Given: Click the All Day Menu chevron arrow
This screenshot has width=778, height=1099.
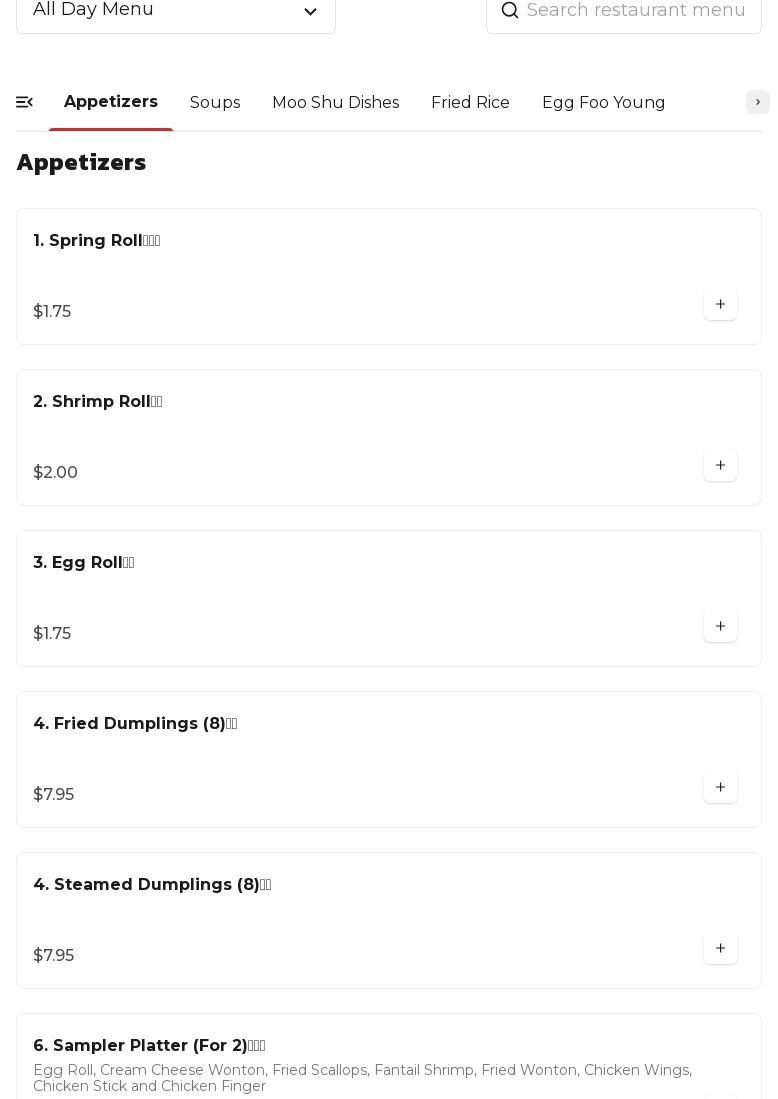Looking at the screenshot, I should pyautogui.click(x=310, y=12).
